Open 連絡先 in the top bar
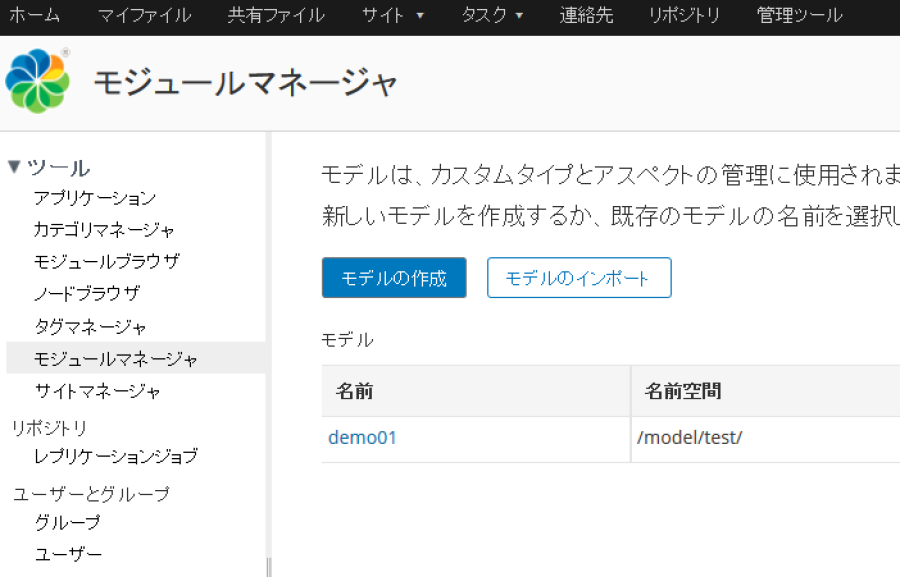 pyautogui.click(x=586, y=16)
